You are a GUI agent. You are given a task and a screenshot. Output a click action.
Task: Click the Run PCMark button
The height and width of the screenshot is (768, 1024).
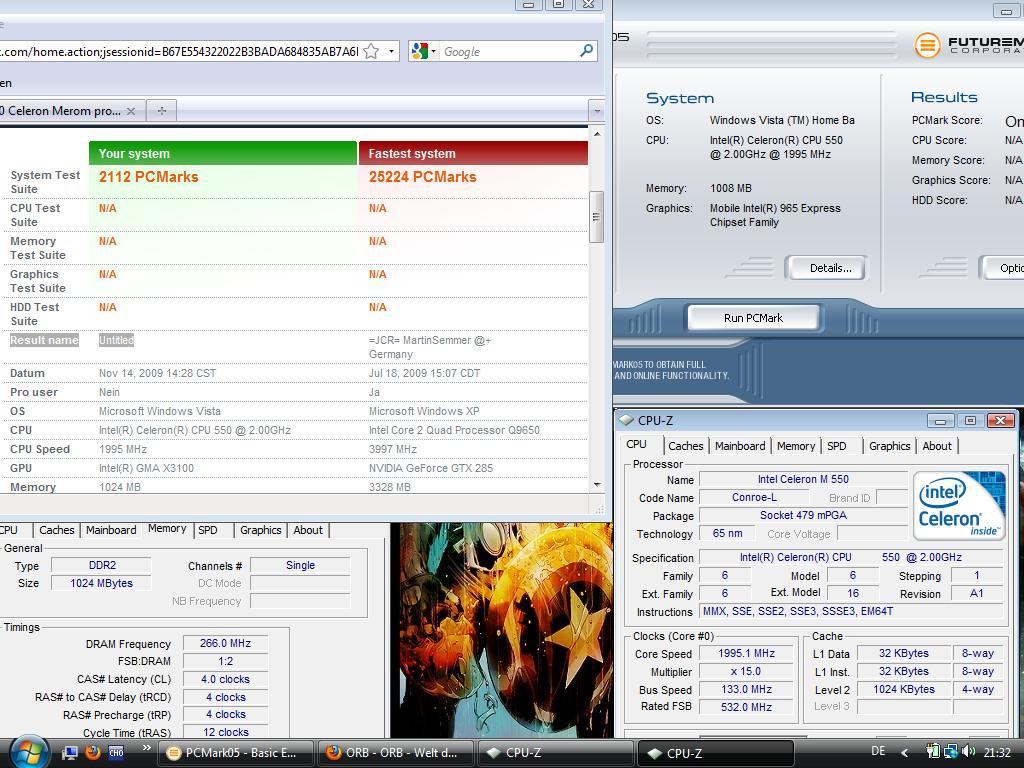tap(753, 318)
